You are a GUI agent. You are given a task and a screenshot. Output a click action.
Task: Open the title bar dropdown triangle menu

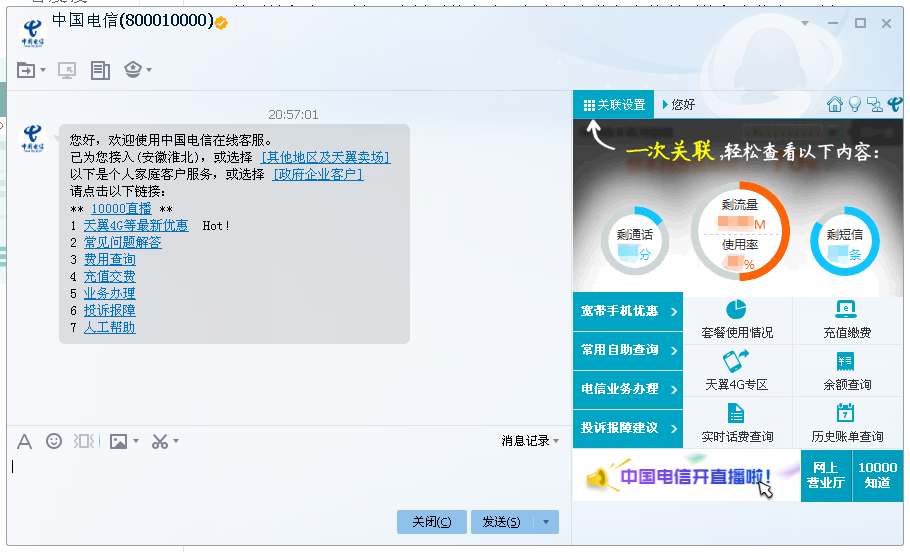point(805,23)
